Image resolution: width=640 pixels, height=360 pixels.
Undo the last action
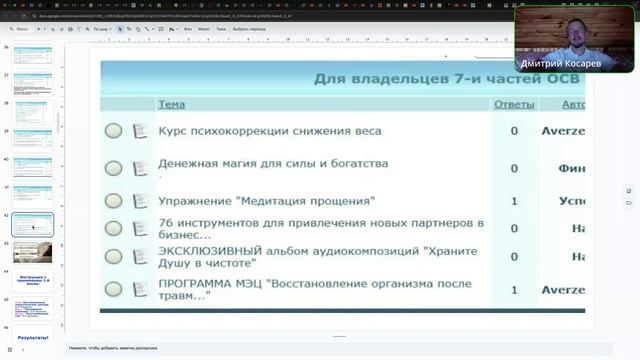coord(52,29)
